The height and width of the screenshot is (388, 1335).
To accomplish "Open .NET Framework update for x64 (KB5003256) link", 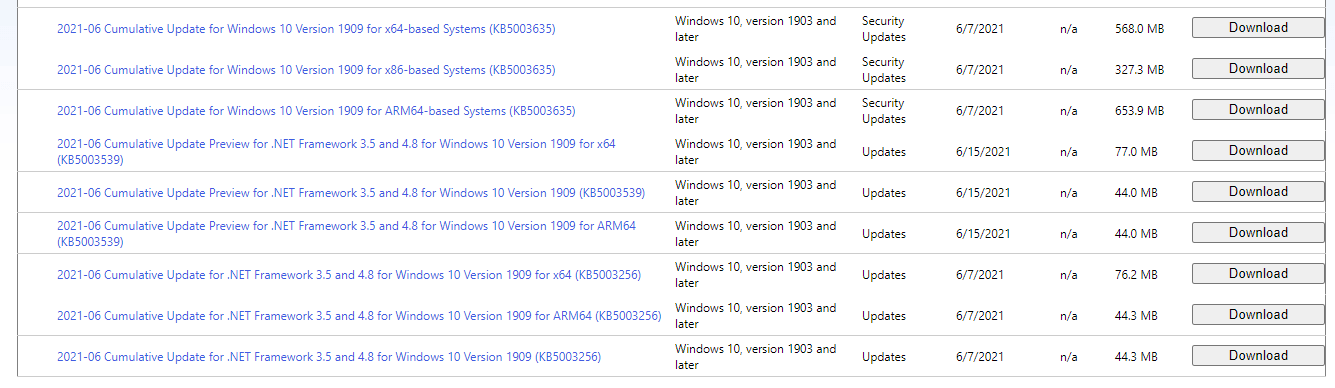I will [x=349, y=275].
